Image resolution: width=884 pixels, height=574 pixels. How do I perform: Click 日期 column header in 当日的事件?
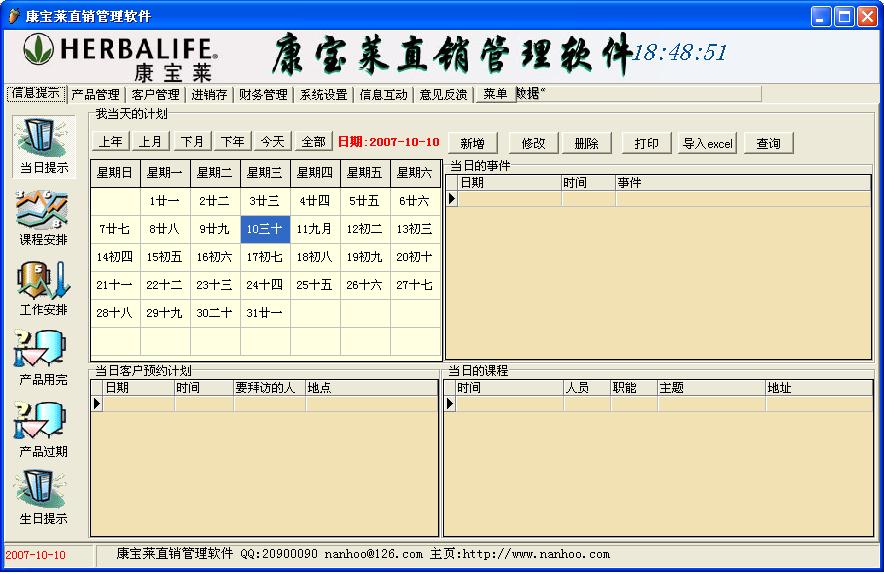510,183
